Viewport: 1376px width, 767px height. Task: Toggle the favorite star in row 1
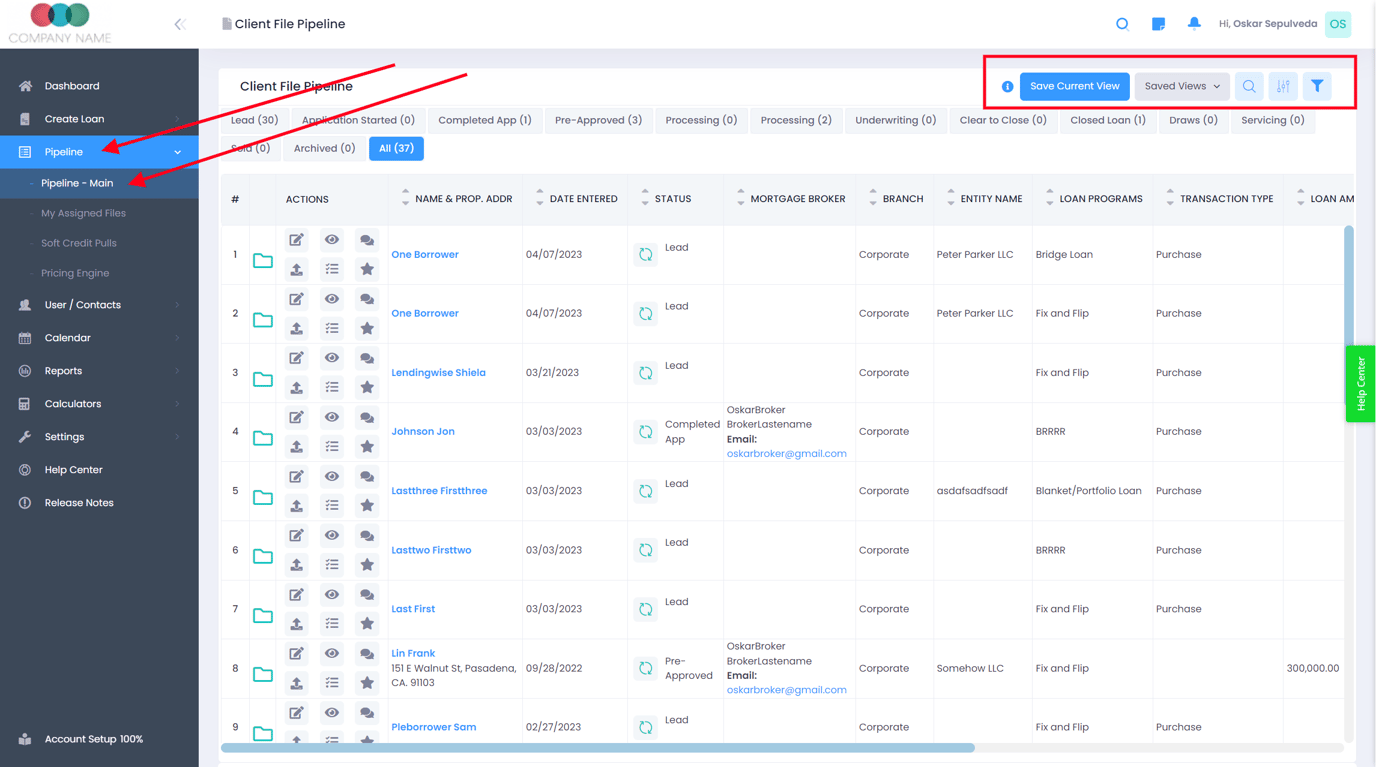pyautogui.click(x=367, y=269)
